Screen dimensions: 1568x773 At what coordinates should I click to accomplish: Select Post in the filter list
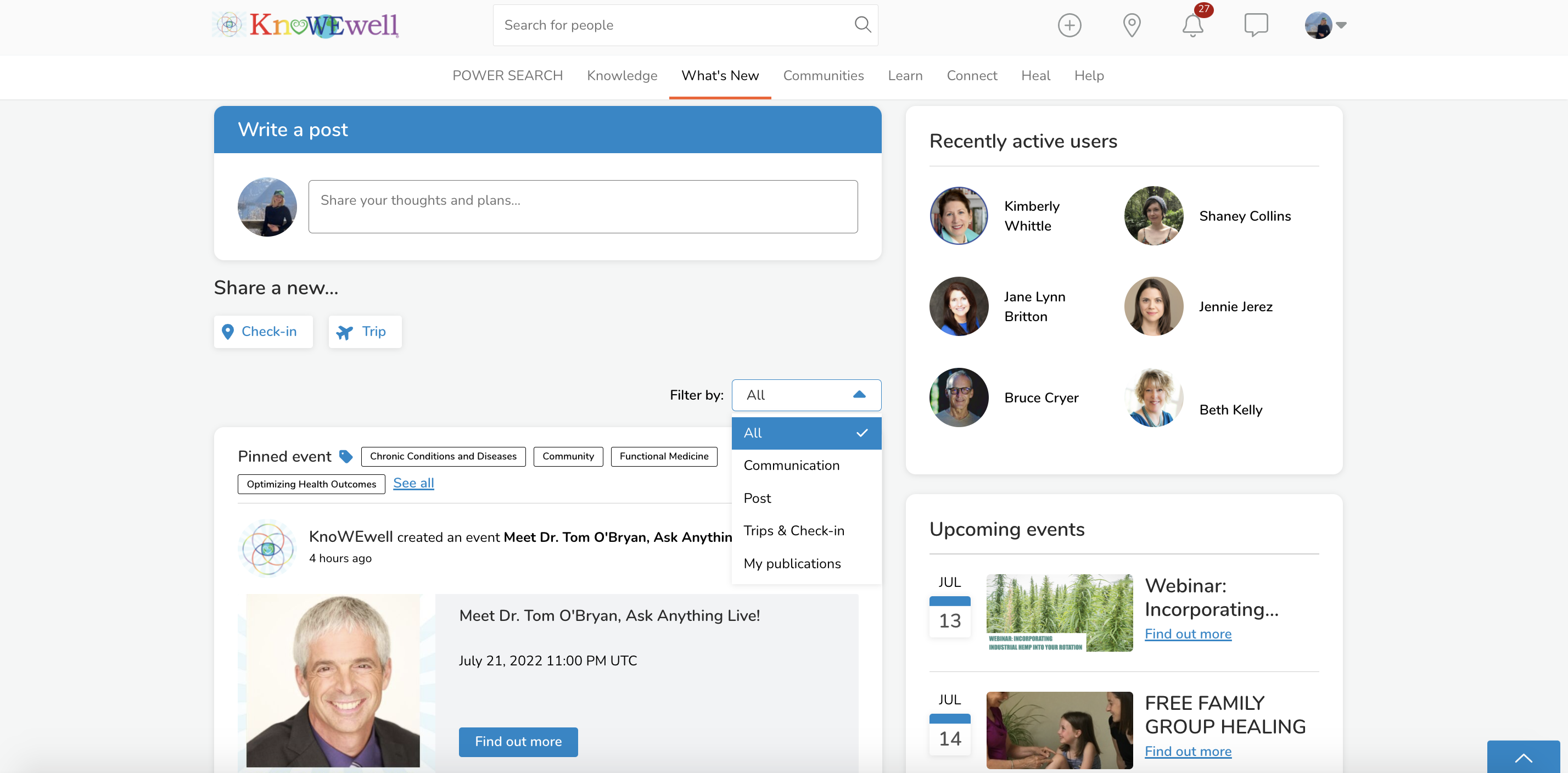(x=806, y=498)
